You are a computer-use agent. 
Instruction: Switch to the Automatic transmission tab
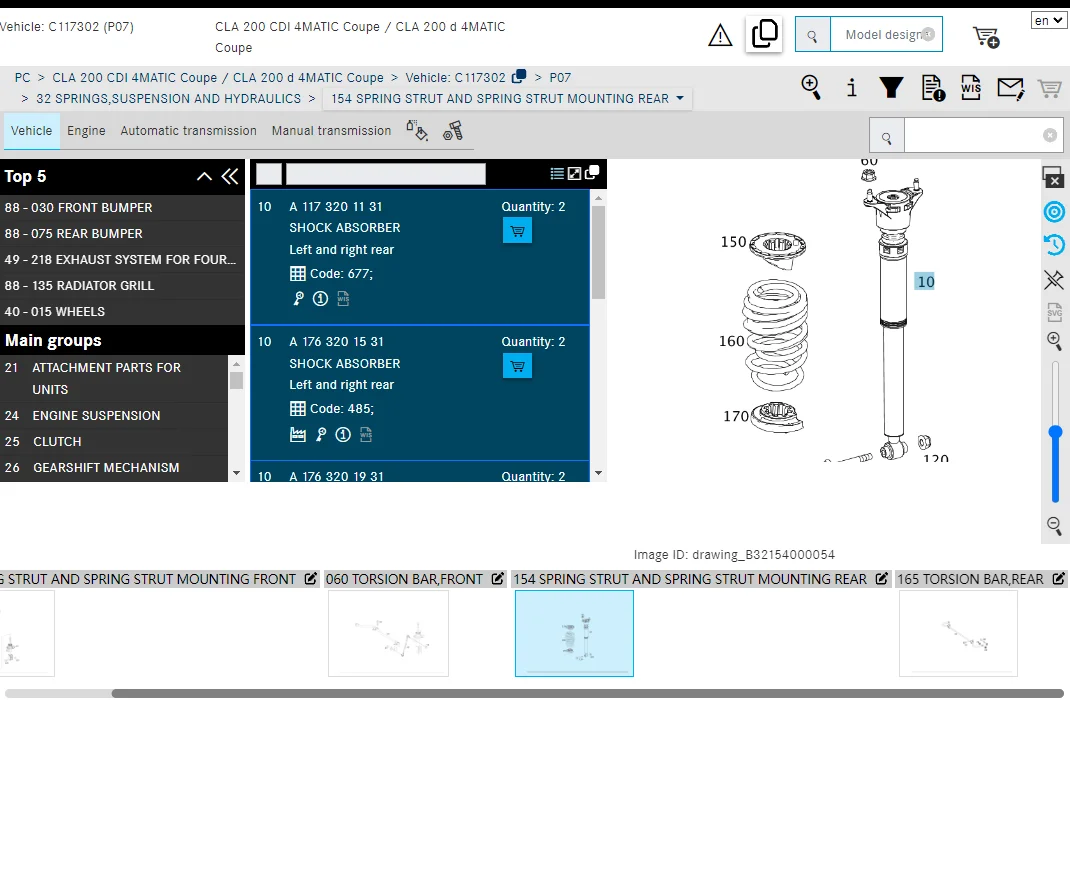(188, 130)
